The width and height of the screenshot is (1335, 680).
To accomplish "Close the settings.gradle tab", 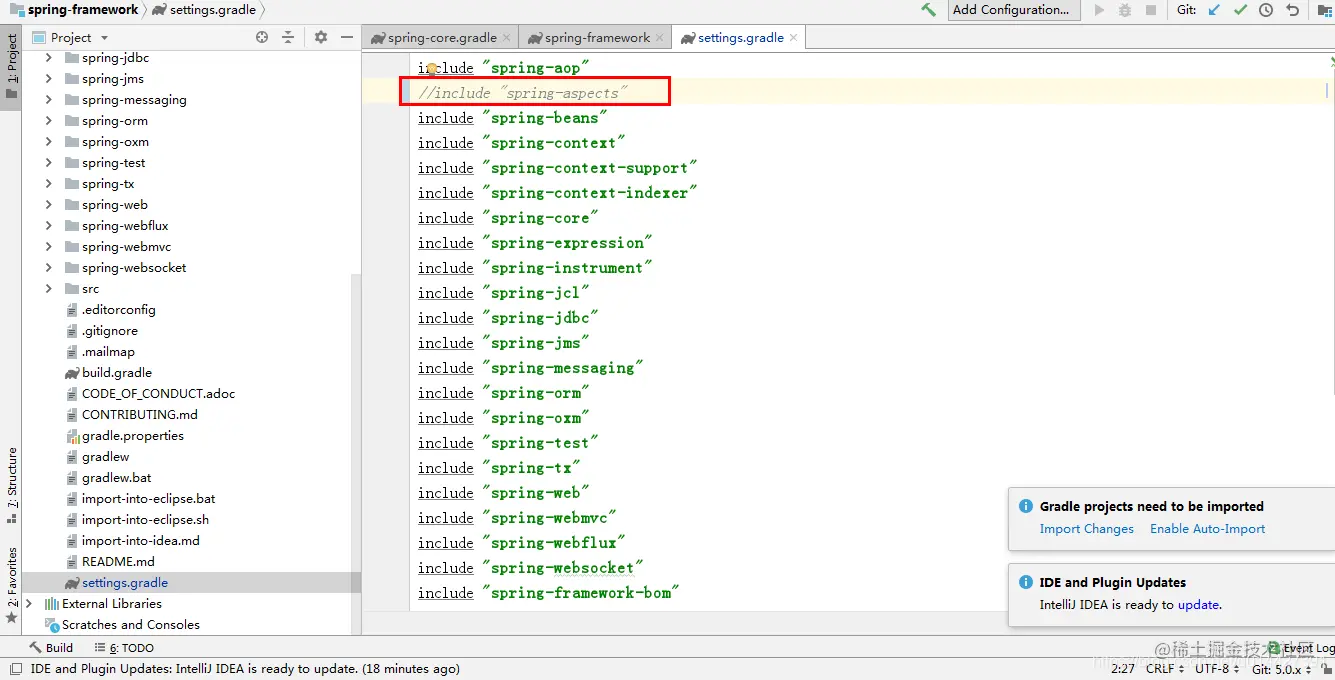I will click(x=794, y=37).
